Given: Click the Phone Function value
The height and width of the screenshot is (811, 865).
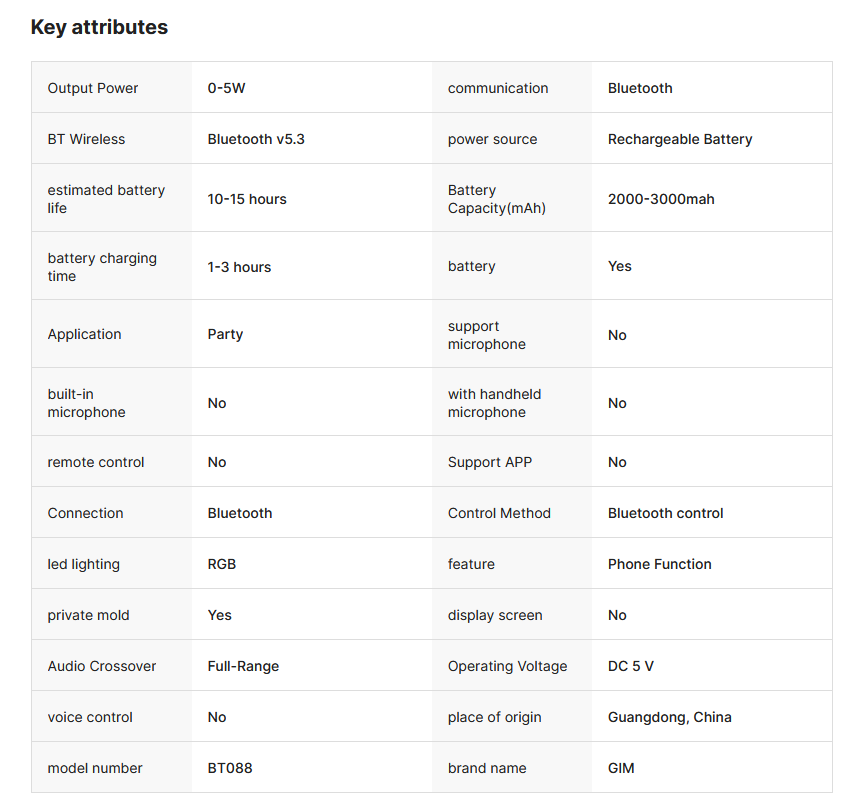Looking at the screenshot, I should (660, 564).
